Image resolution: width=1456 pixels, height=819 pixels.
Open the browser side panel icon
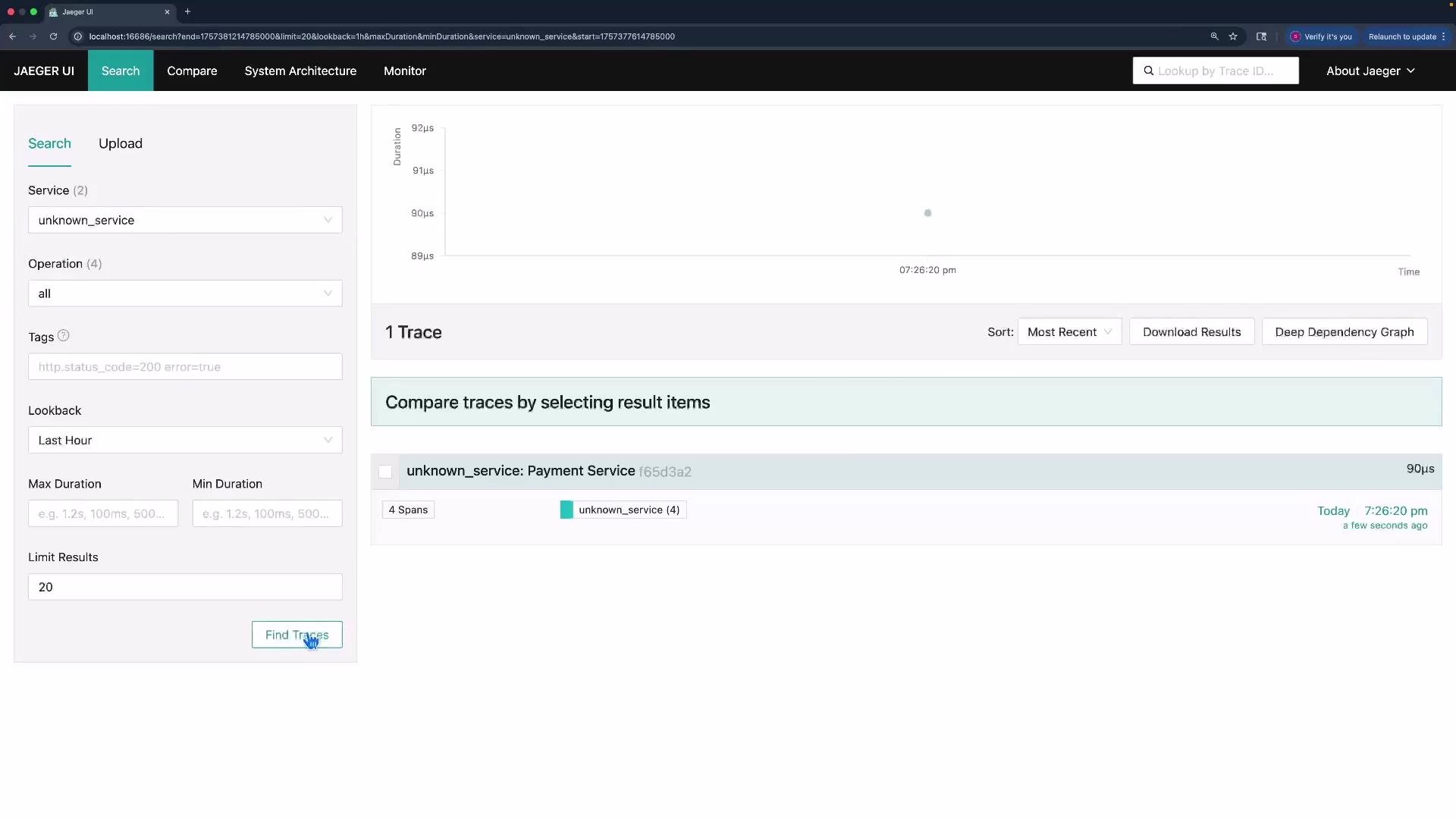click(x=1261, y=36)
